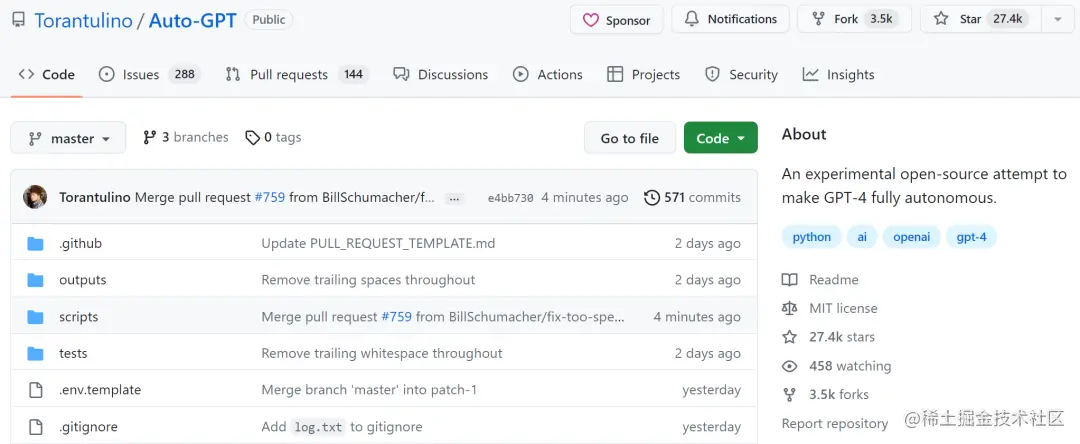The image size is (1080, 444).
Task: Open the green Code dropdown button
Action: coord(720,138)
